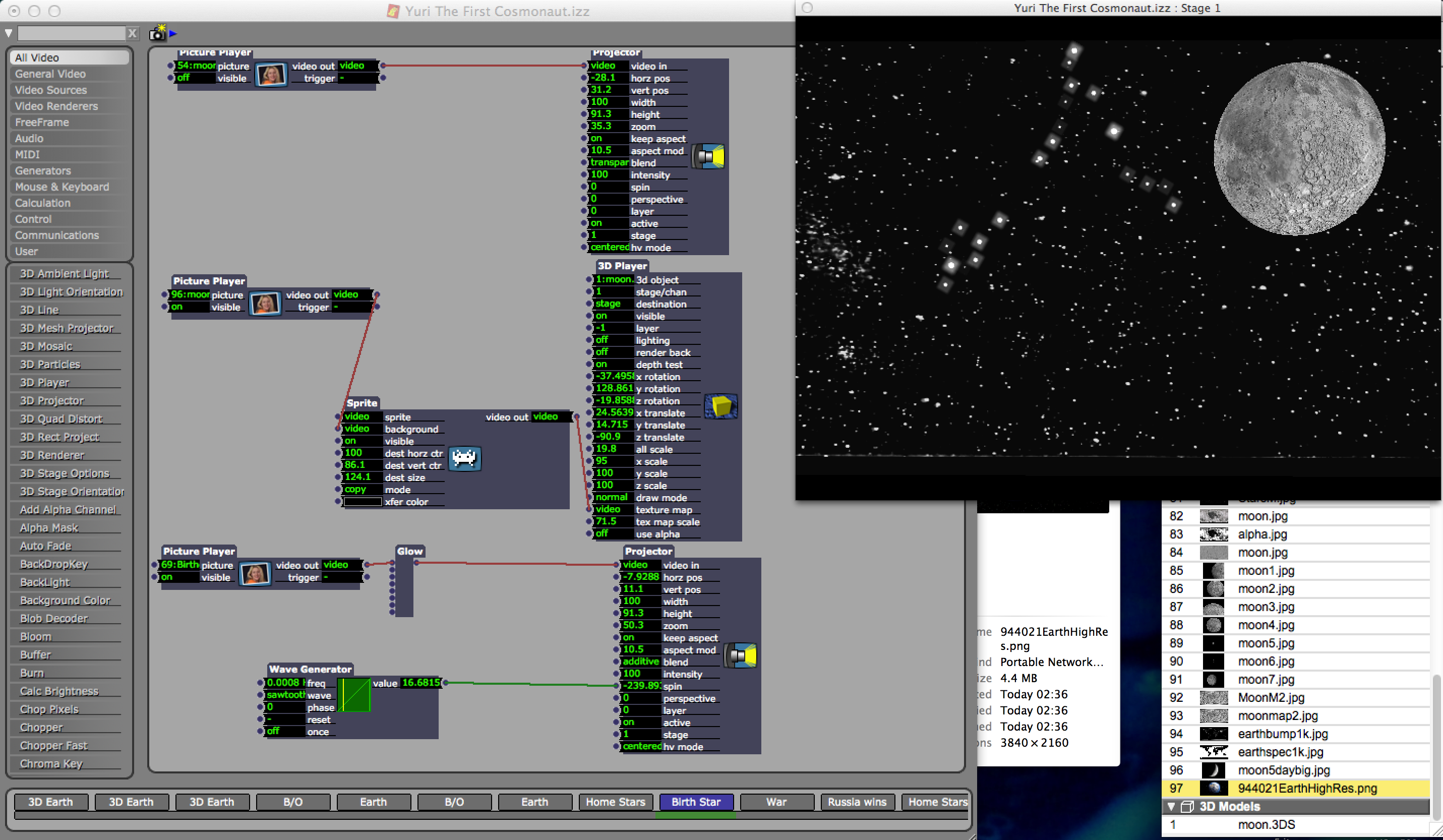
Task: Select the FreeFrame category
Action: pos(69,122)
